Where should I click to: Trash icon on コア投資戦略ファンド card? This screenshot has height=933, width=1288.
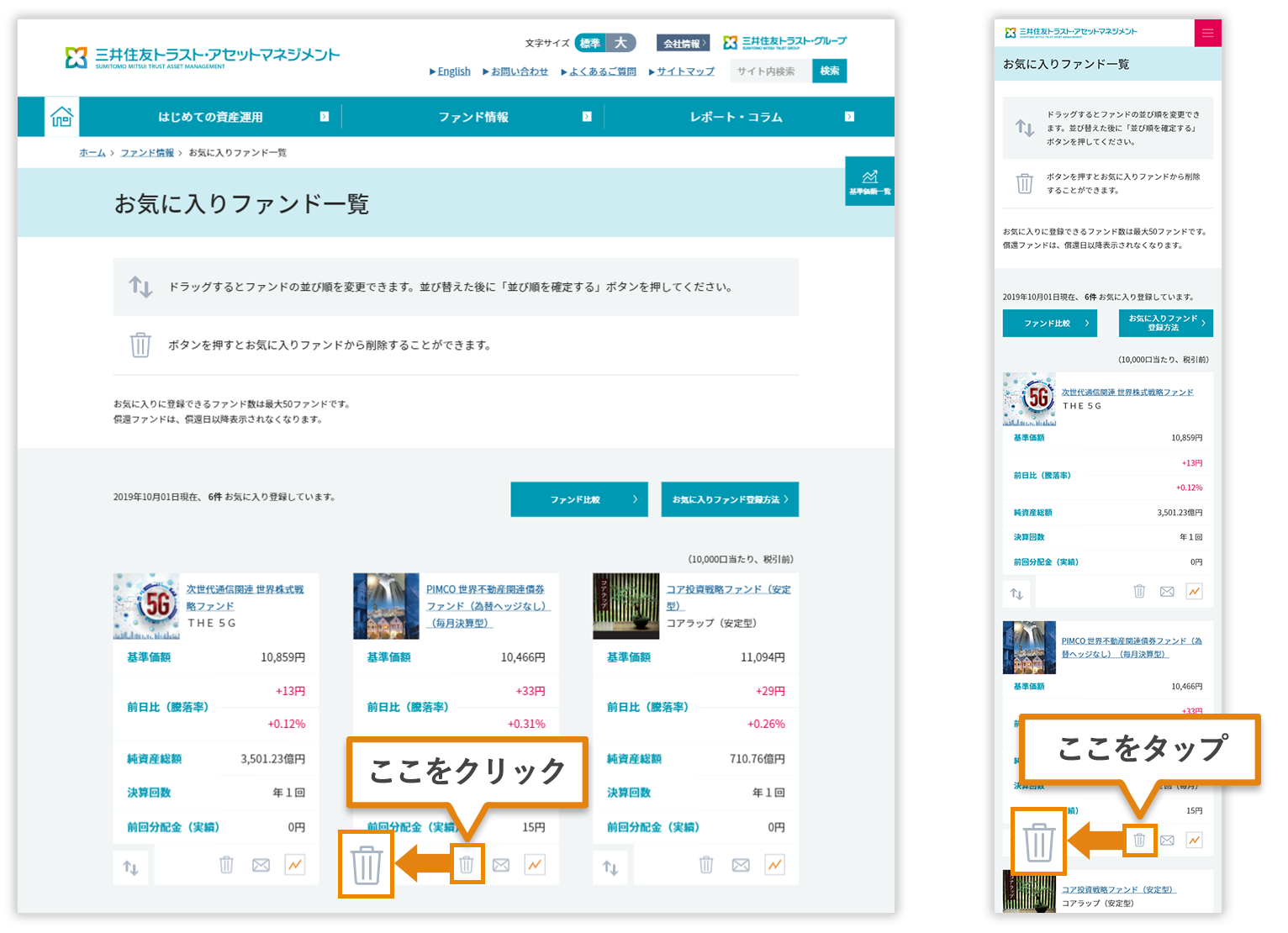point(706,865)
